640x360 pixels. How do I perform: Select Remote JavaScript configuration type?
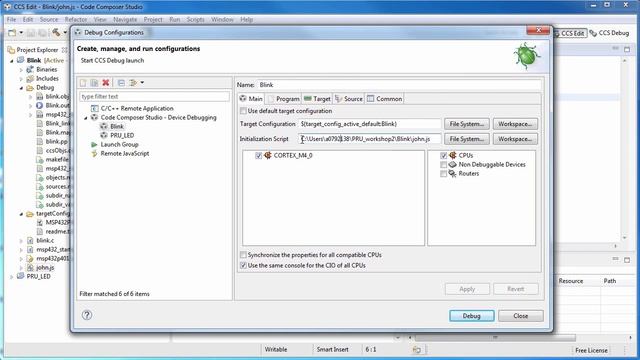tap(124, 153)
